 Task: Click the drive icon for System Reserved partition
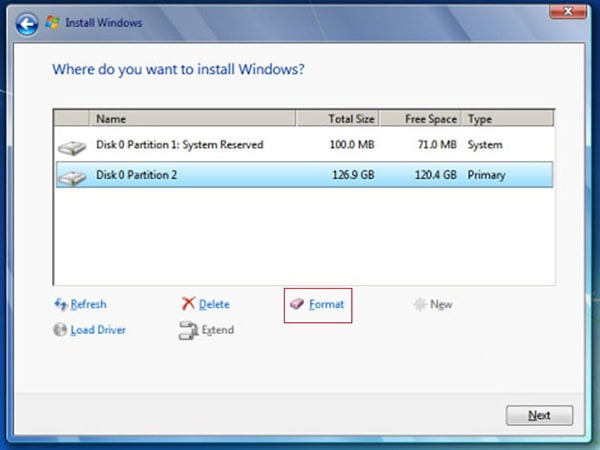(x=72, y=148)
